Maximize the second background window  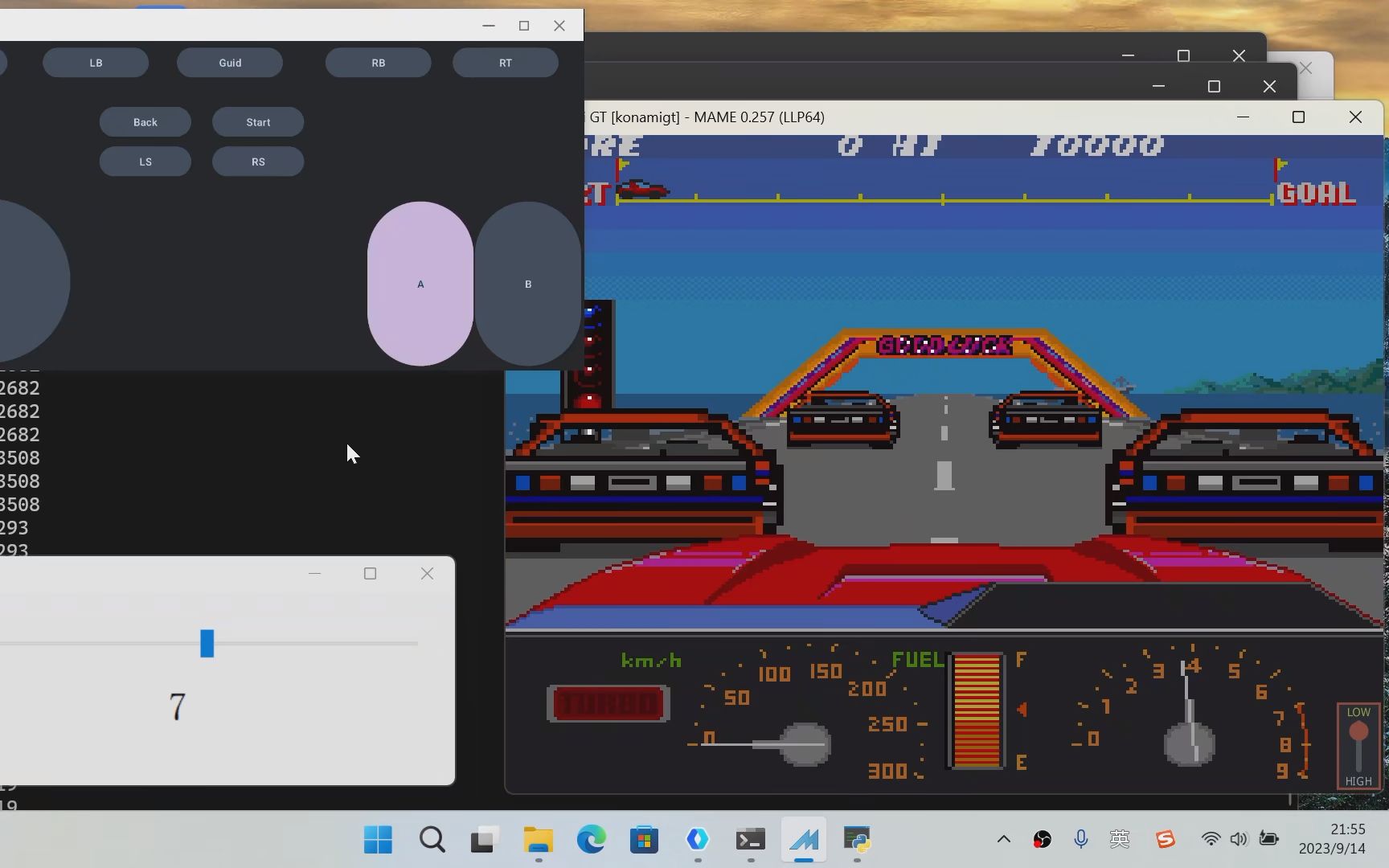pos(1214,86)
